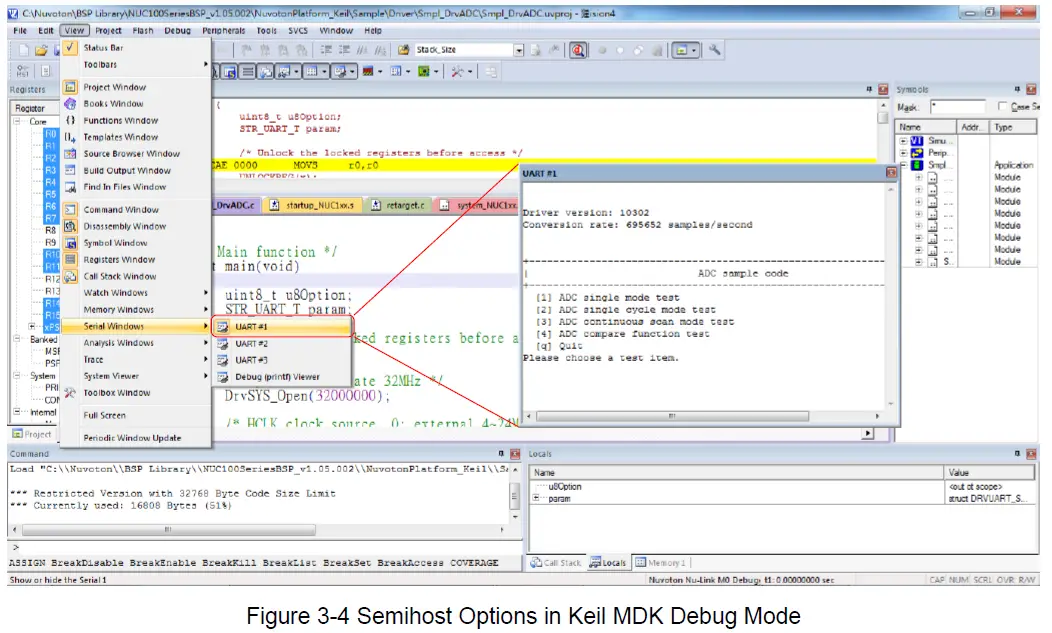The height and width of the screenshot is (633, 1052).
Task: Open the Project menu
Action: click(108, 31)
